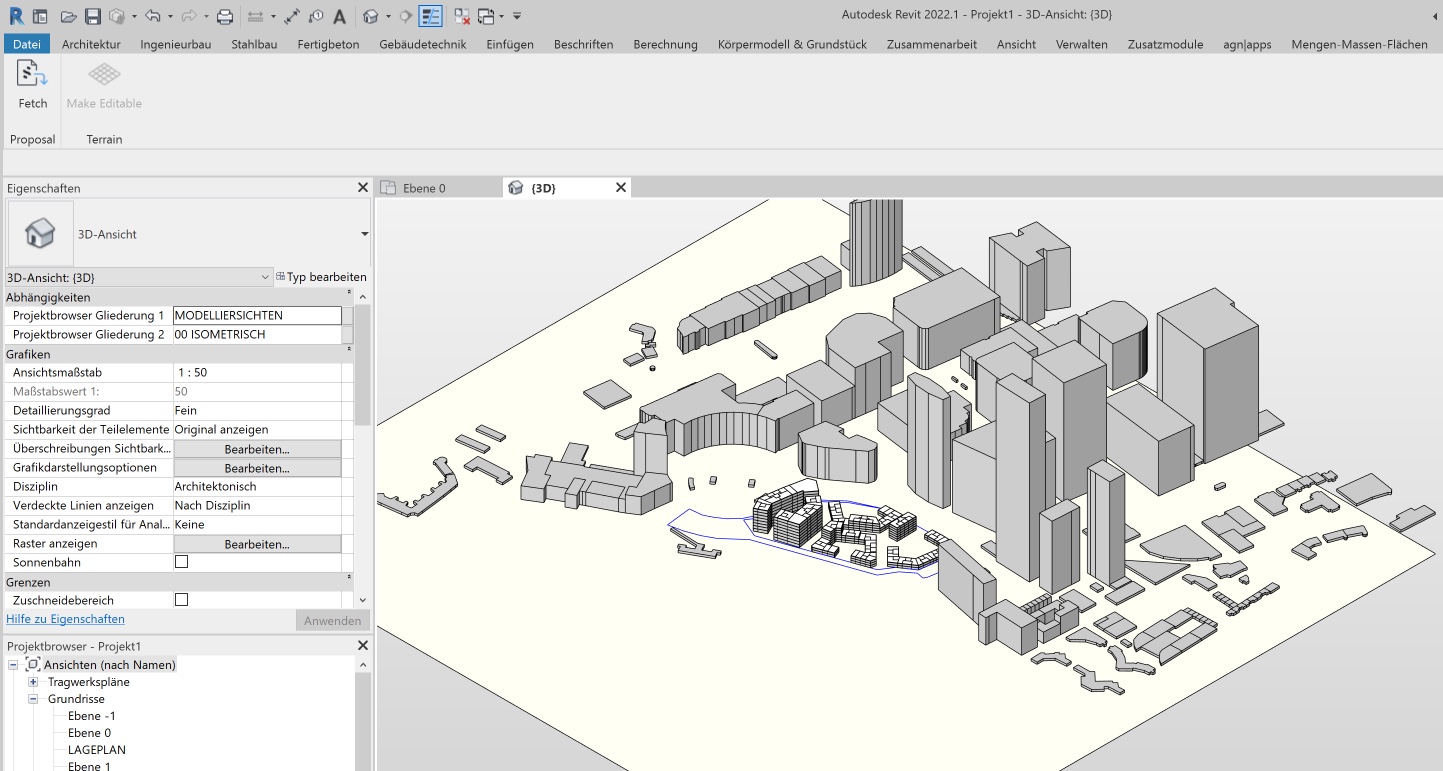Viewport: 1443px width, 771px height.
Task: Toggle synchronize with central icon
Action: coord(116,15)
